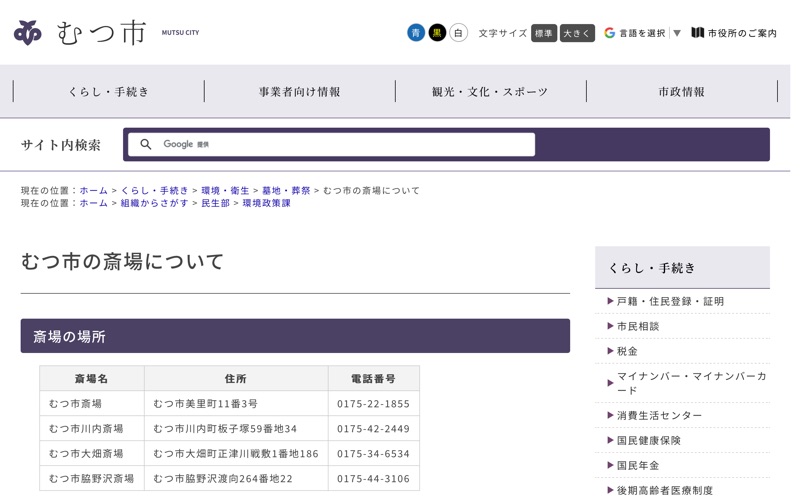
Task: Click the magnifier search icon
Action: [146, 144]
